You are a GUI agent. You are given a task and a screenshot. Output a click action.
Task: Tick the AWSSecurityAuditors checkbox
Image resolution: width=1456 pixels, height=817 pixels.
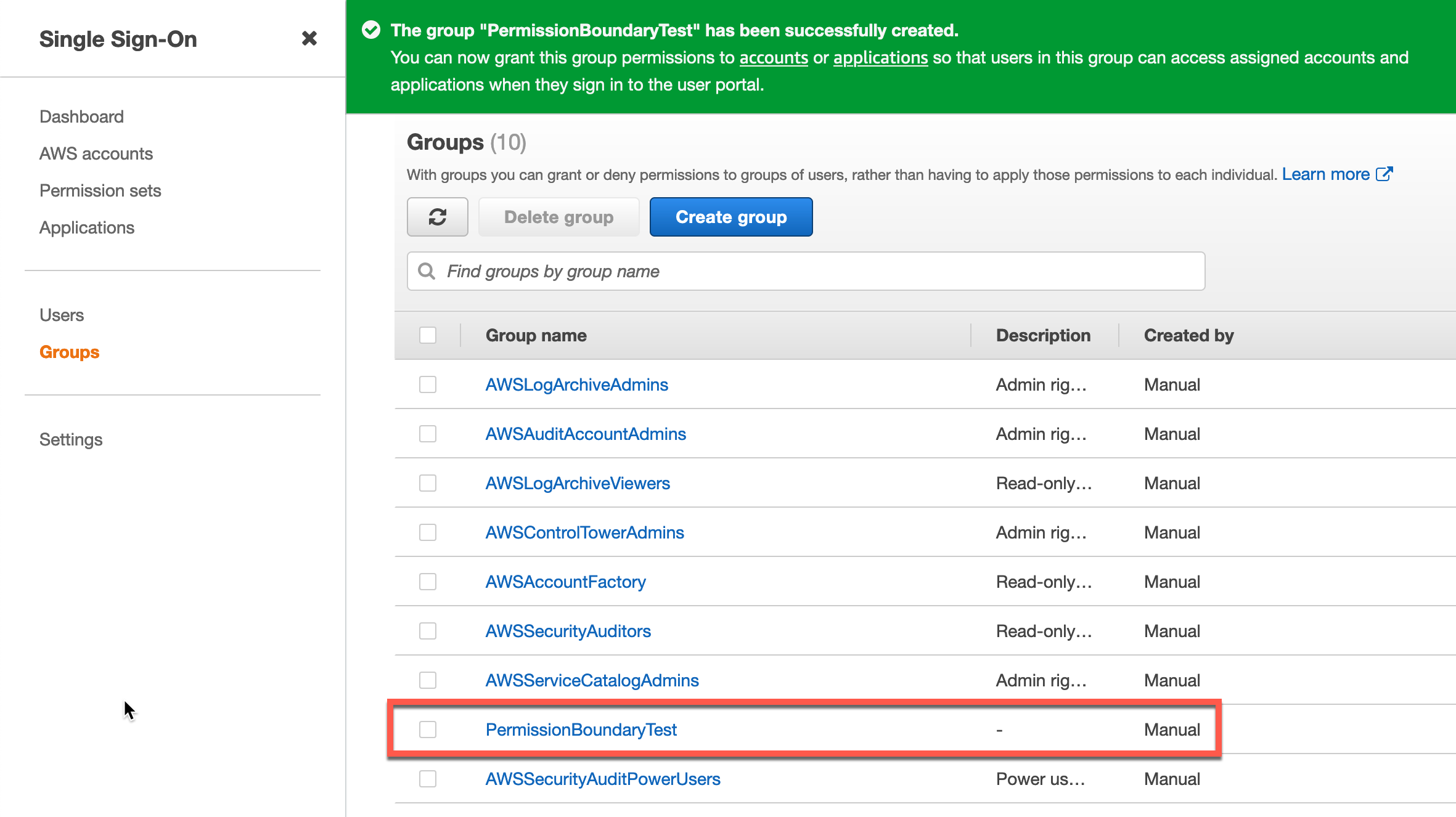pyautogui.click(x=428, y=631)
